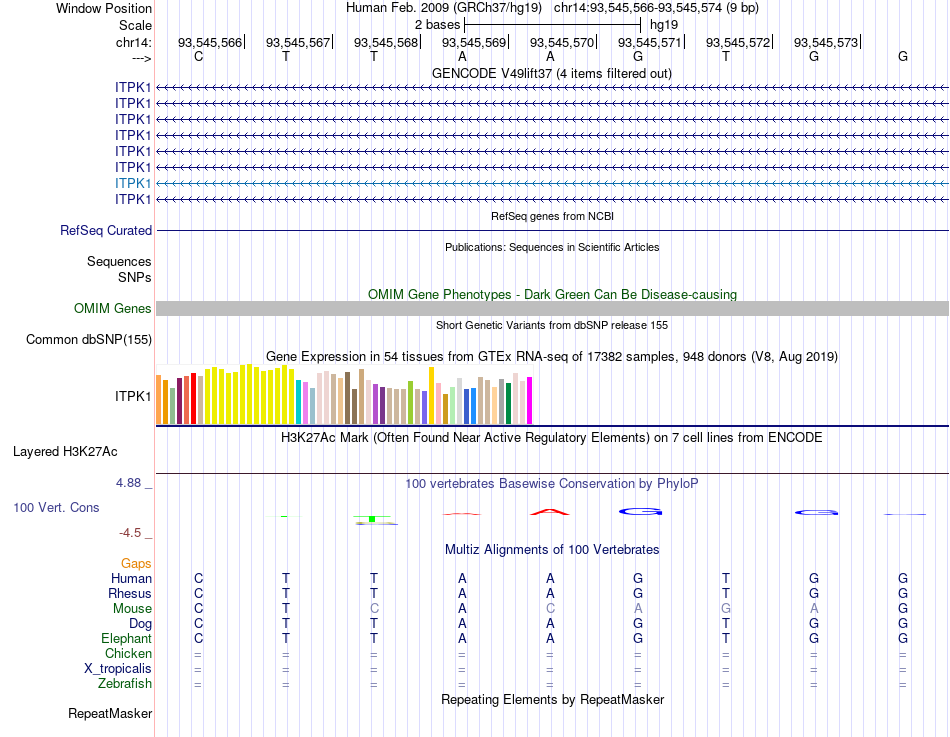Click the horizontal 2 bases scale bar
This screenshot has width=950, height=737.
[x=553, y=25]
